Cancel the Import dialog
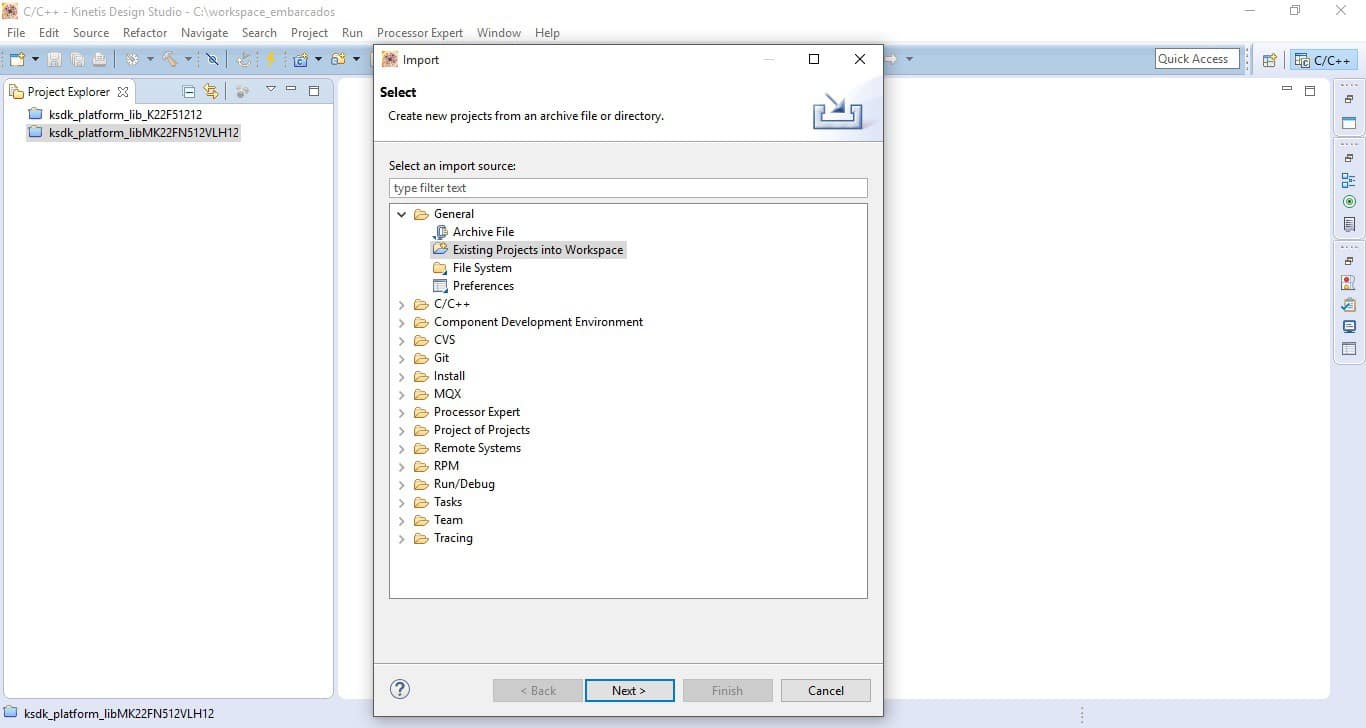 [825, 690]
